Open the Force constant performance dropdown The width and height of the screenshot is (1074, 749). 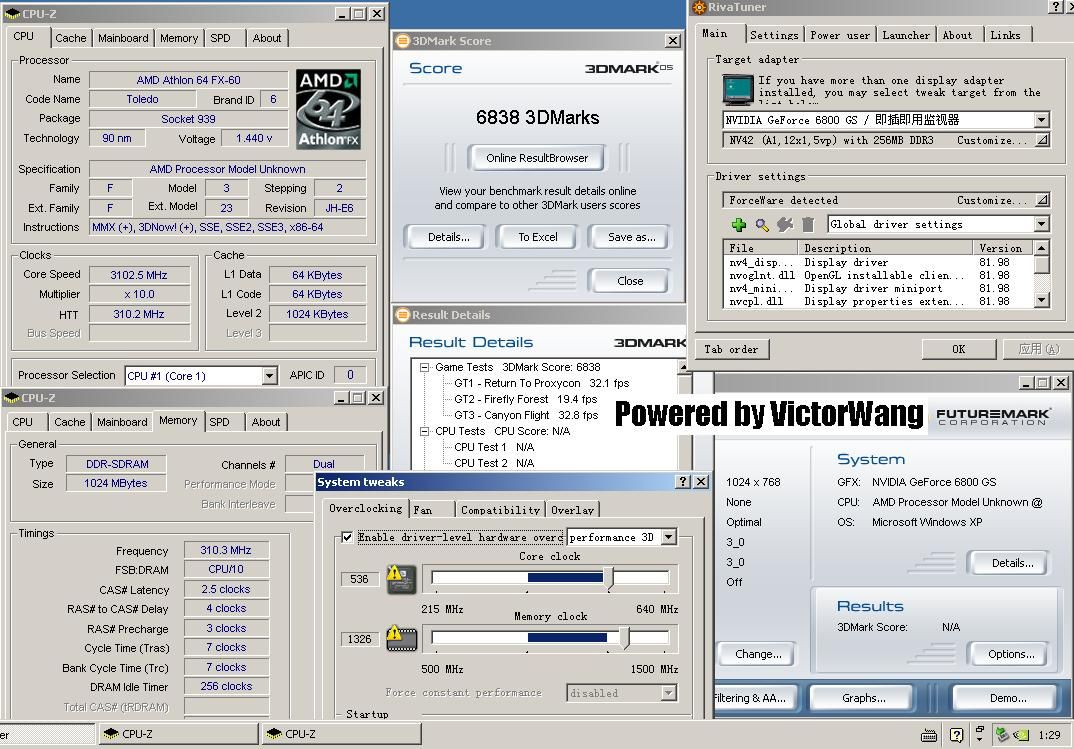(669, 693)
